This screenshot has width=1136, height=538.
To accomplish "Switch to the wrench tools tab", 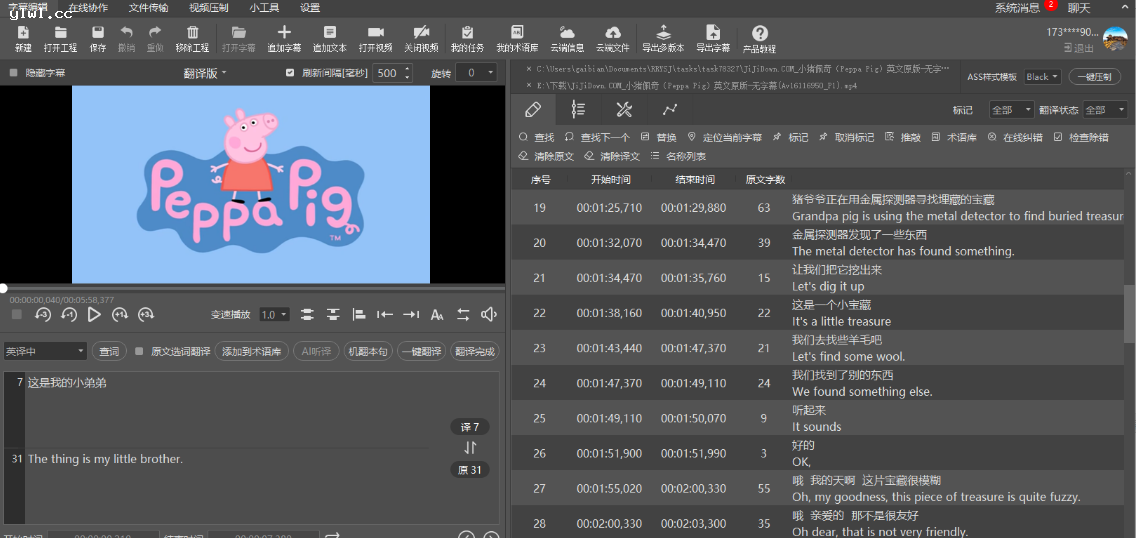I will tap(624, 109).
